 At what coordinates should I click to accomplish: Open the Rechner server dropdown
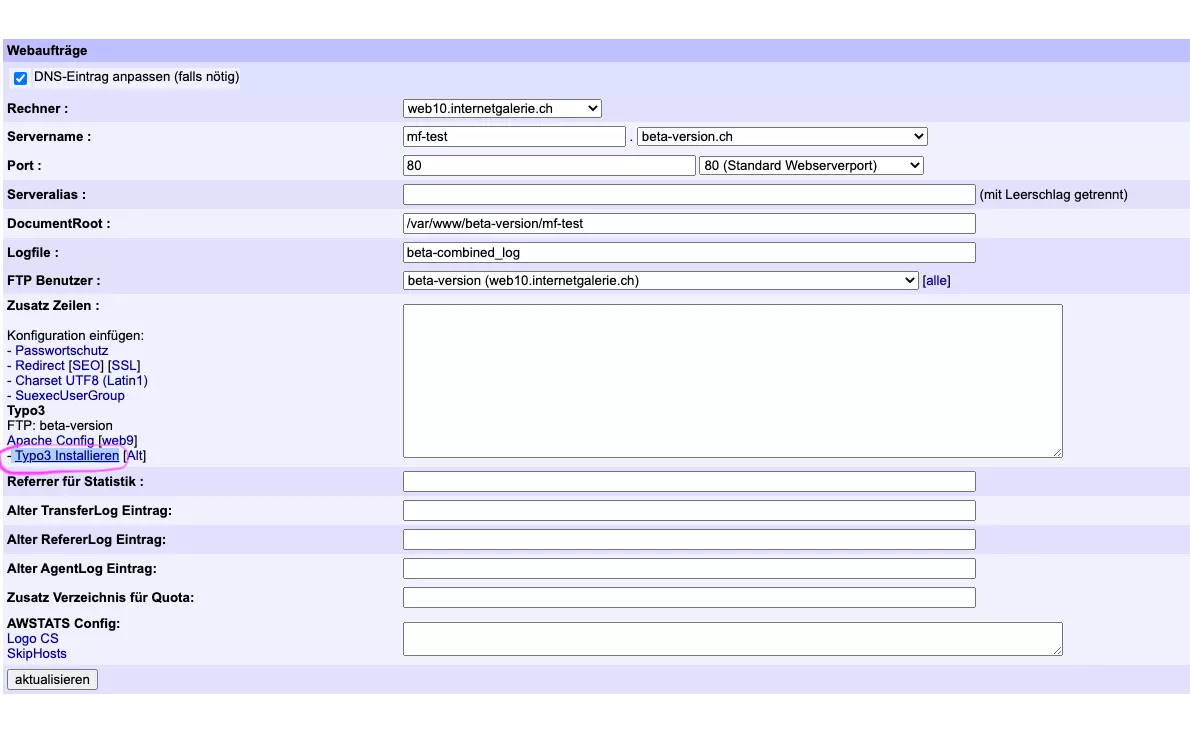tap(502, 108)
